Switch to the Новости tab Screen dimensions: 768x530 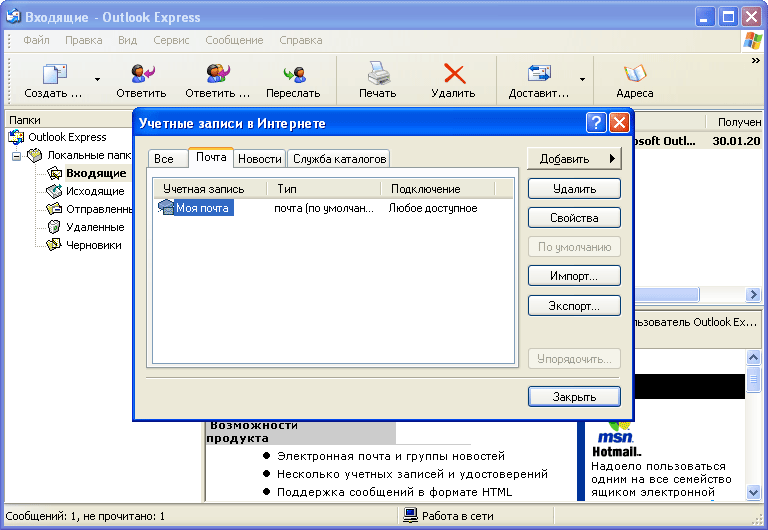coord(260,159)
